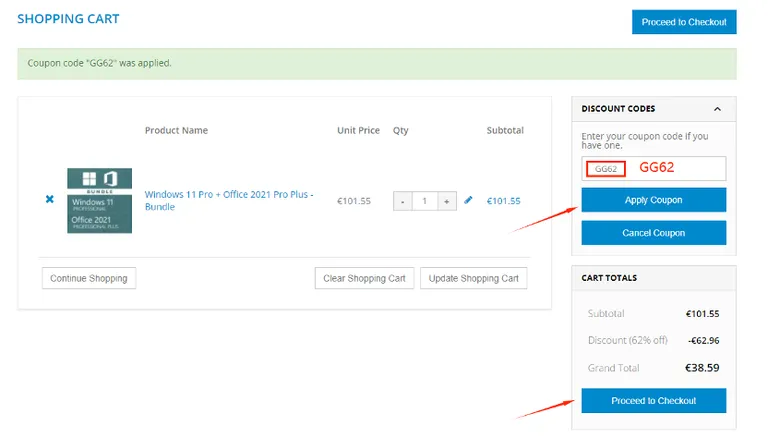Click the Windows 11 Office 2021 bundle thumbnail
The image size is (768, 438).
click(x=99, y=200)
